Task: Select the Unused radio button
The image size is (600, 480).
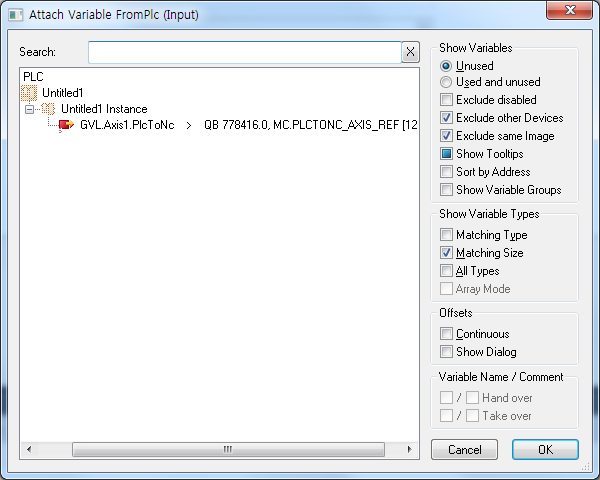Action: [x=446, y=66]
